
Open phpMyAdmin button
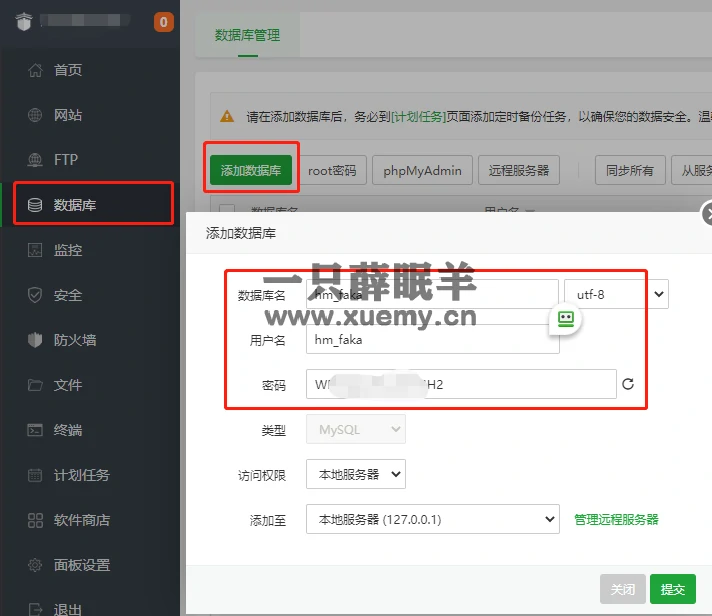point(422,170)
